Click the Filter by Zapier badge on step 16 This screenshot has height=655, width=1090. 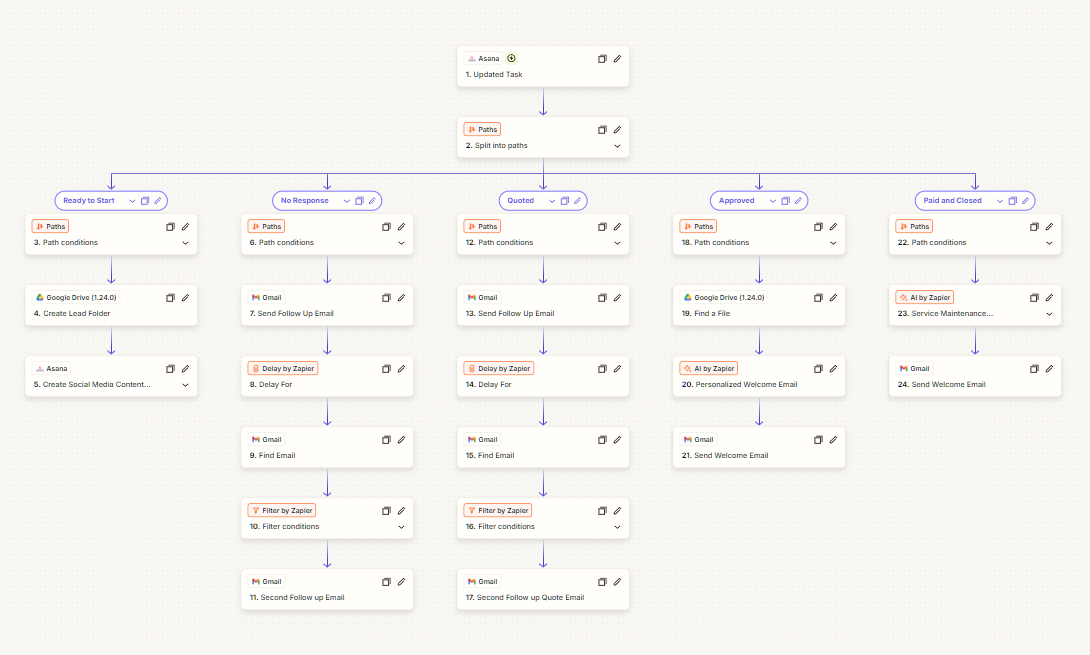[x=498, y=510]
